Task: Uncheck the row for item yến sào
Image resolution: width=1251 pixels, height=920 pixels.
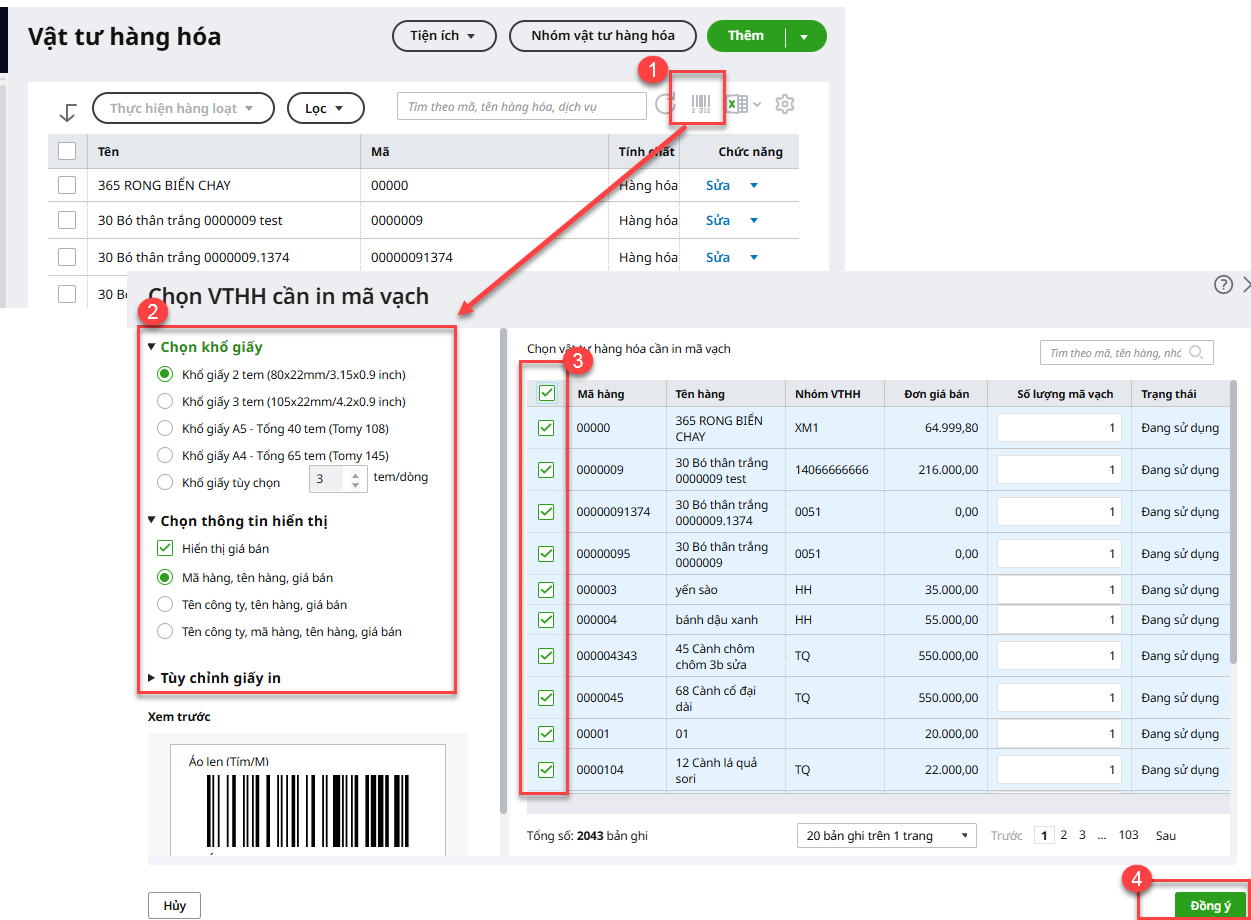Action: 546,590
